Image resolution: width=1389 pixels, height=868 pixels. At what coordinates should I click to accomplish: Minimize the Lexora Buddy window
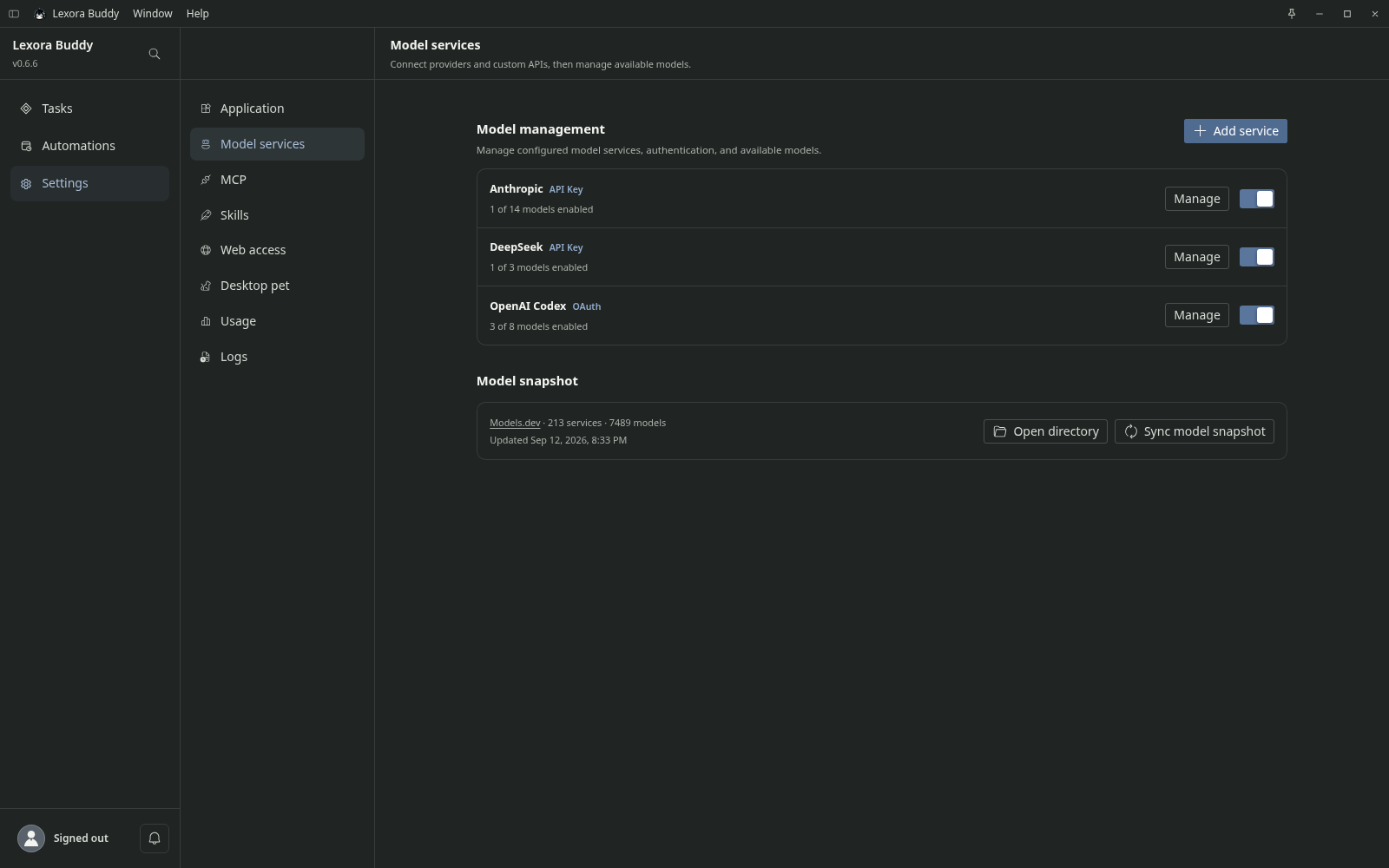[x=1320, y=14]
